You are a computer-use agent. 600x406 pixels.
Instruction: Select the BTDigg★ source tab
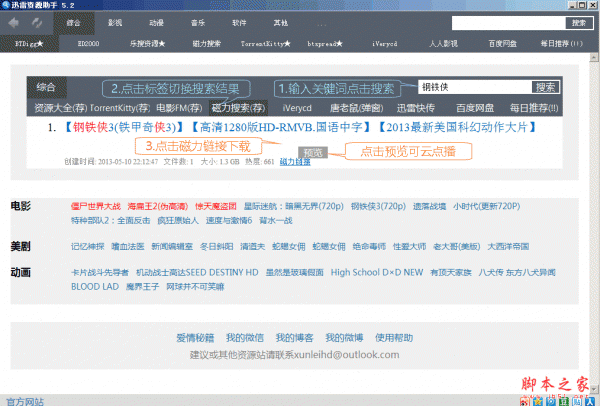click(x=29, y=44)
